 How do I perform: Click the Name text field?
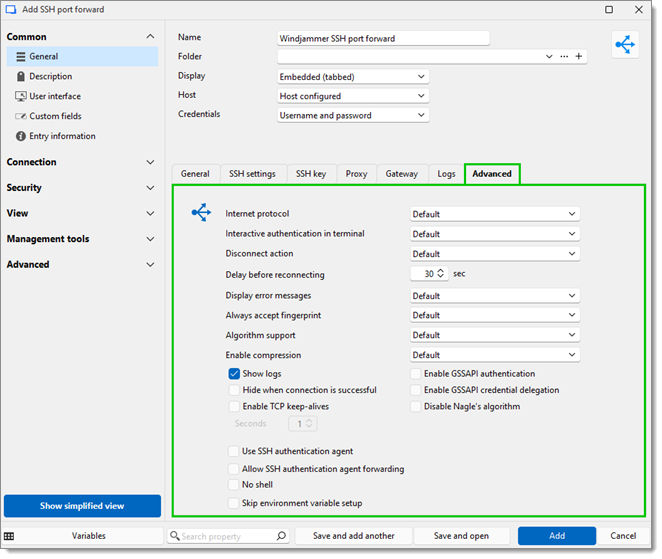tap(383, 38)
